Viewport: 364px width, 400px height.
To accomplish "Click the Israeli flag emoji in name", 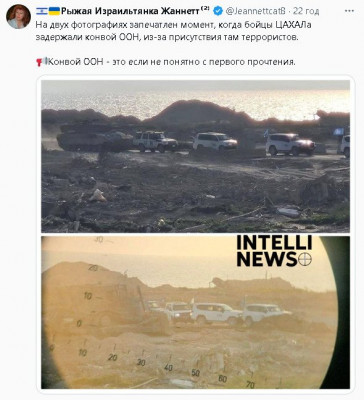I will pos(42,11).
